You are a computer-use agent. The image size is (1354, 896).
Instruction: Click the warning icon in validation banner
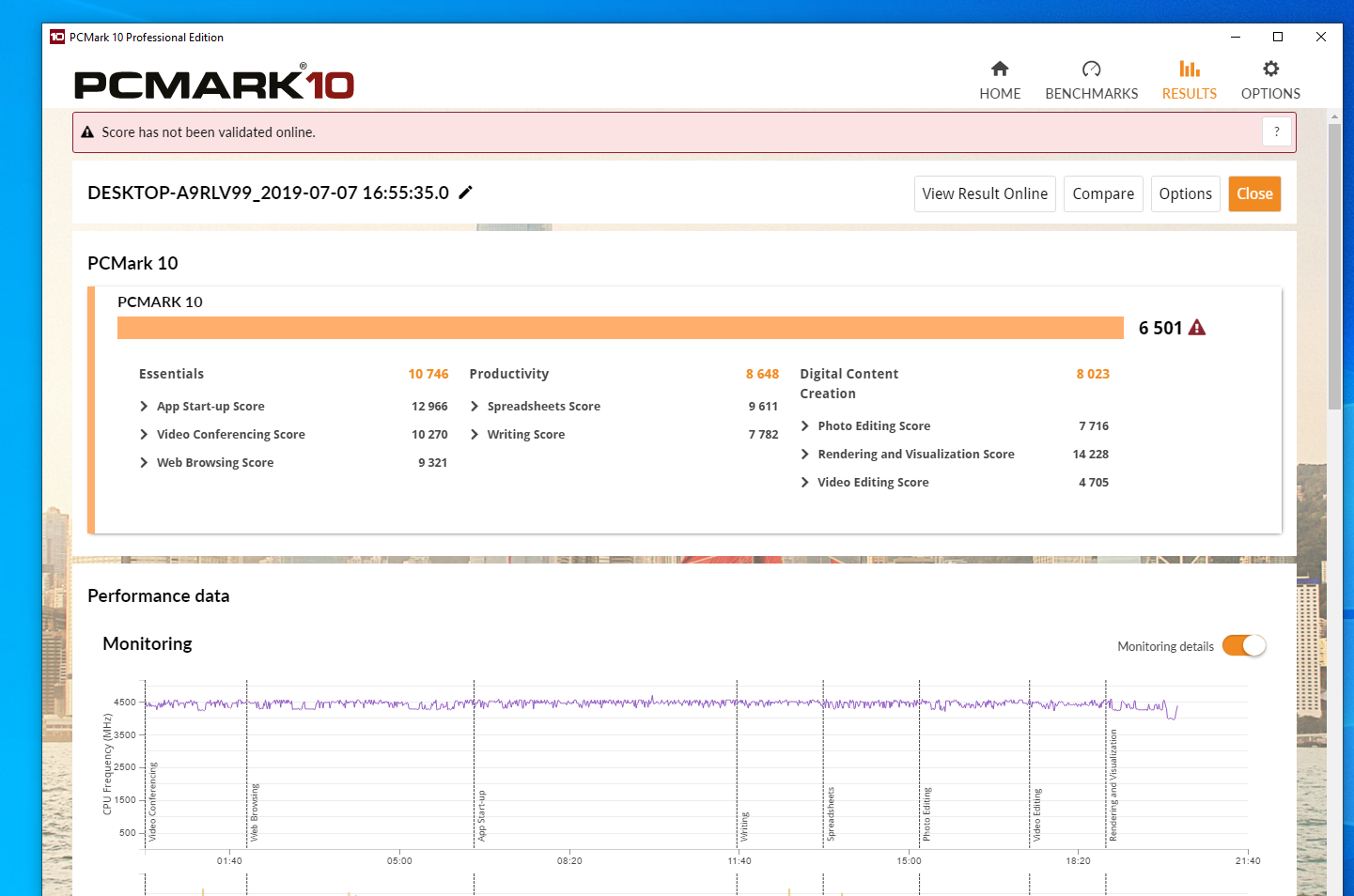(x=87, y=132)
